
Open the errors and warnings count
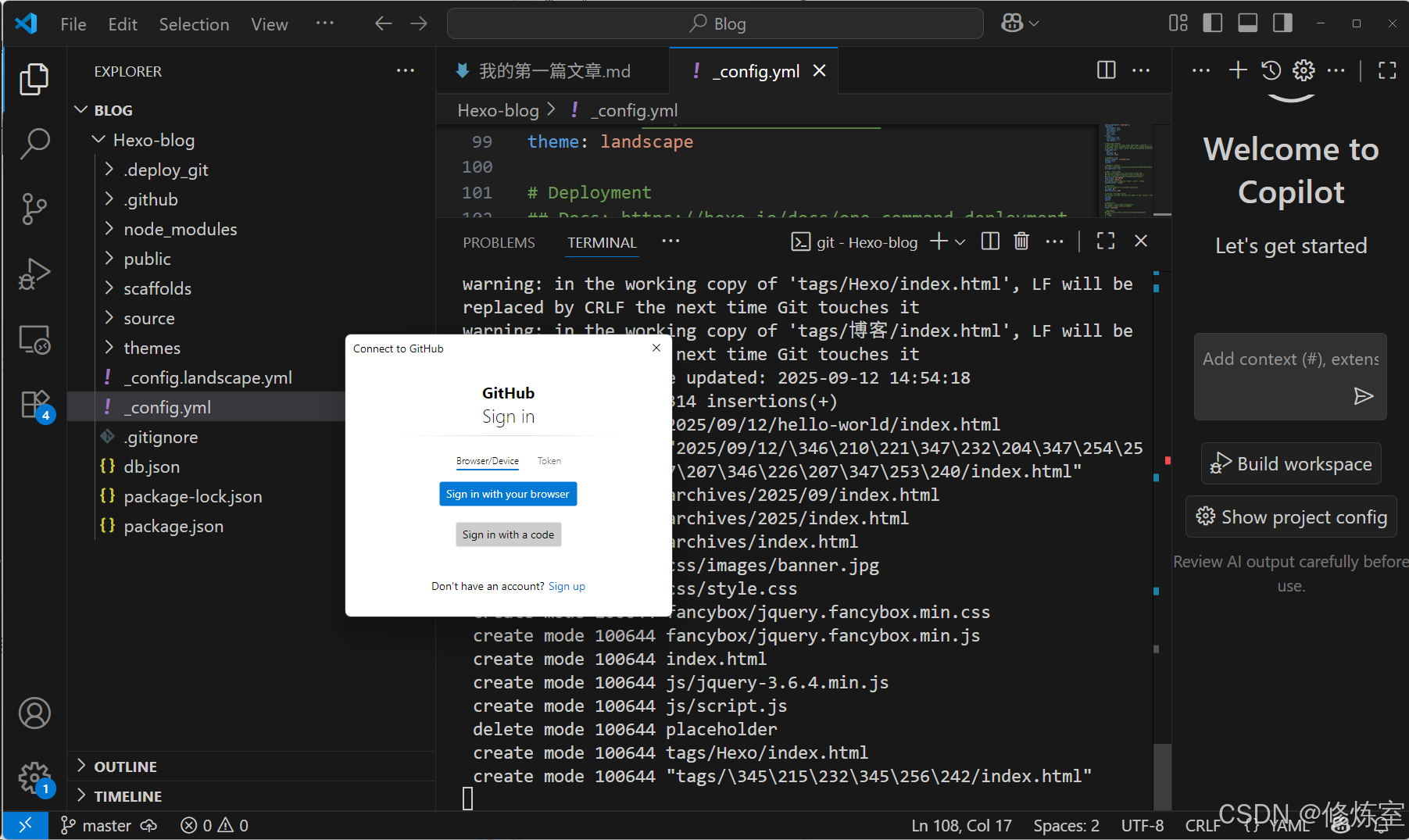click(214, 825)
